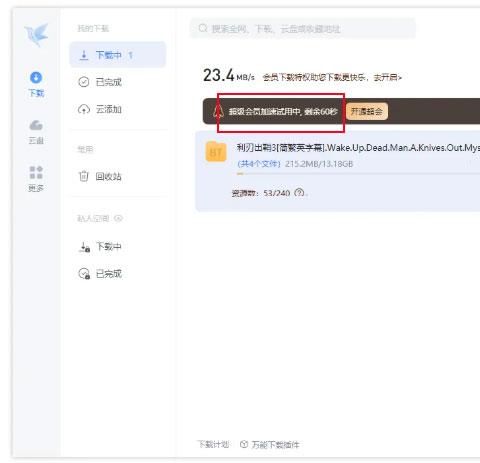Select 下载中 in my downloads list

click(x=118, y=55)
